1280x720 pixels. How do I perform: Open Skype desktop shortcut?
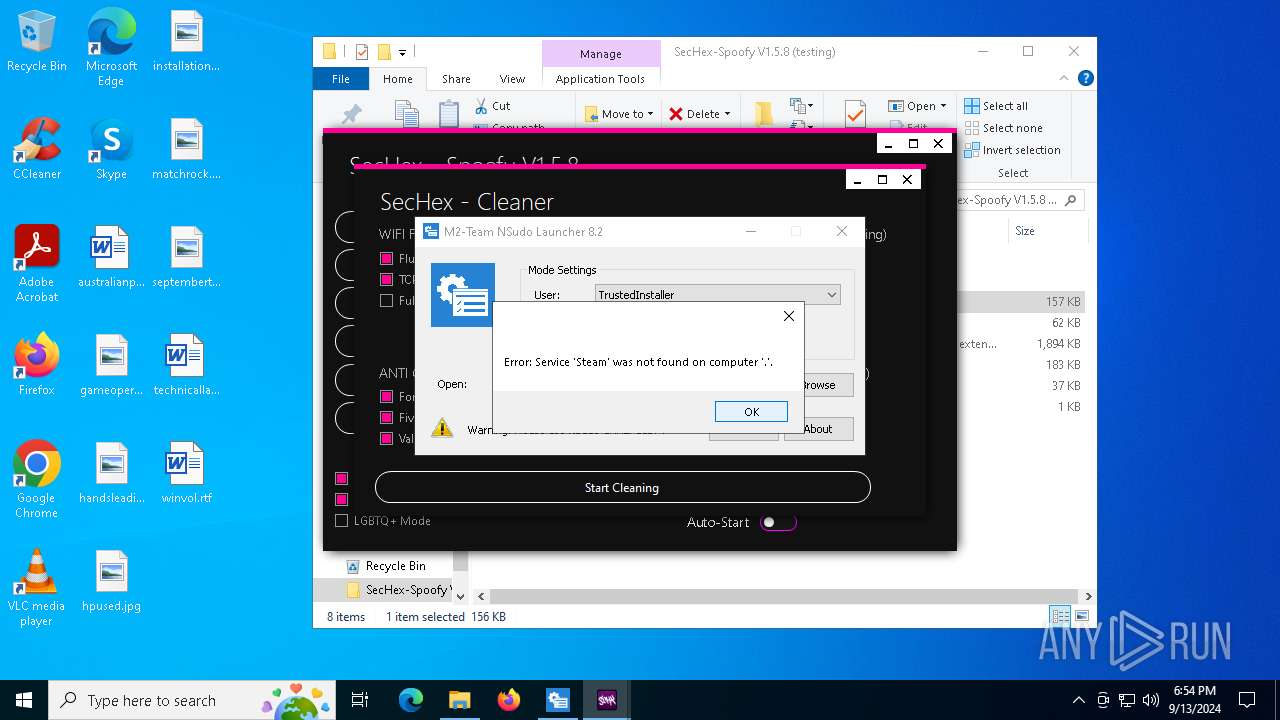click(111, 148)
